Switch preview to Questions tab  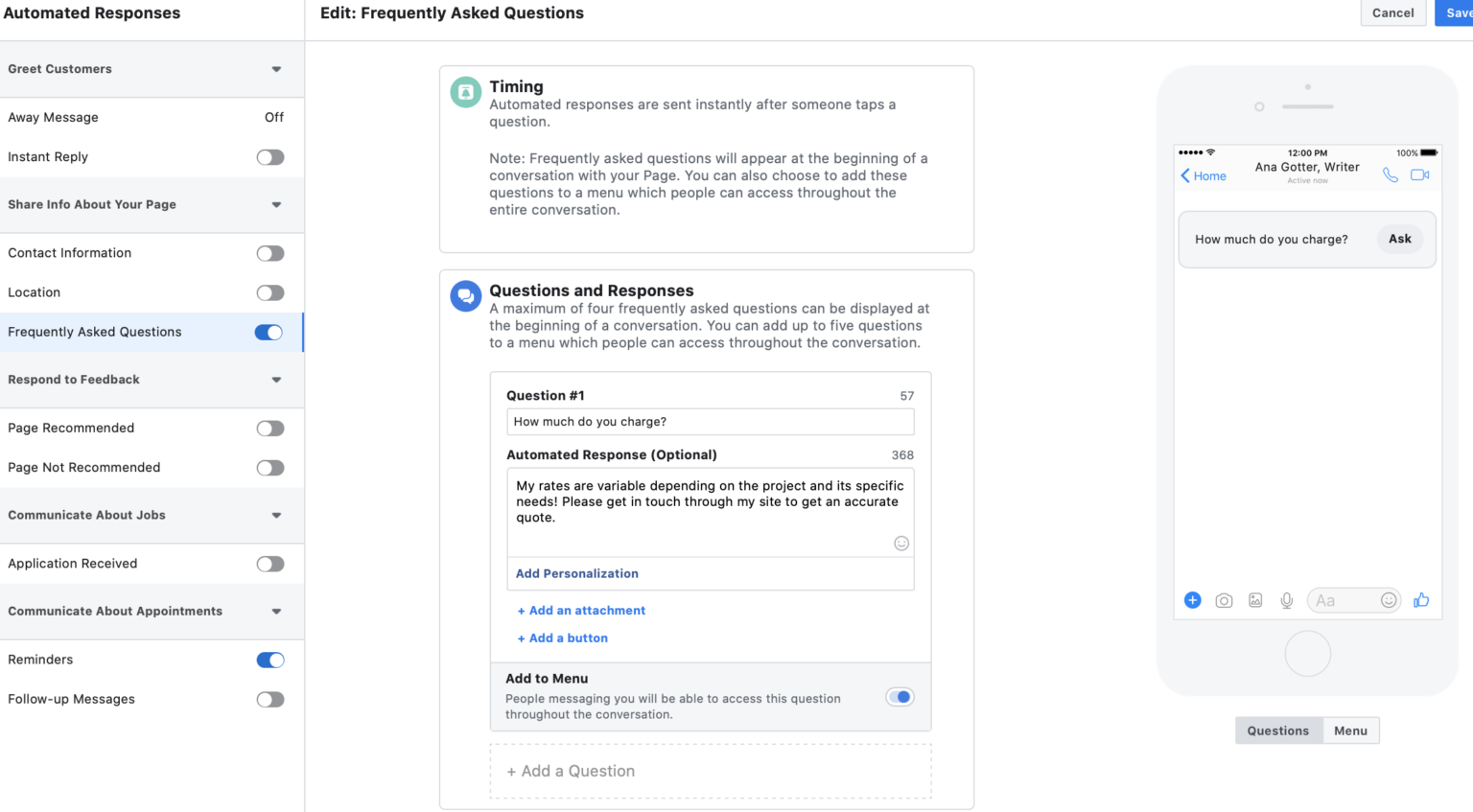click(x=1278, y=731)
